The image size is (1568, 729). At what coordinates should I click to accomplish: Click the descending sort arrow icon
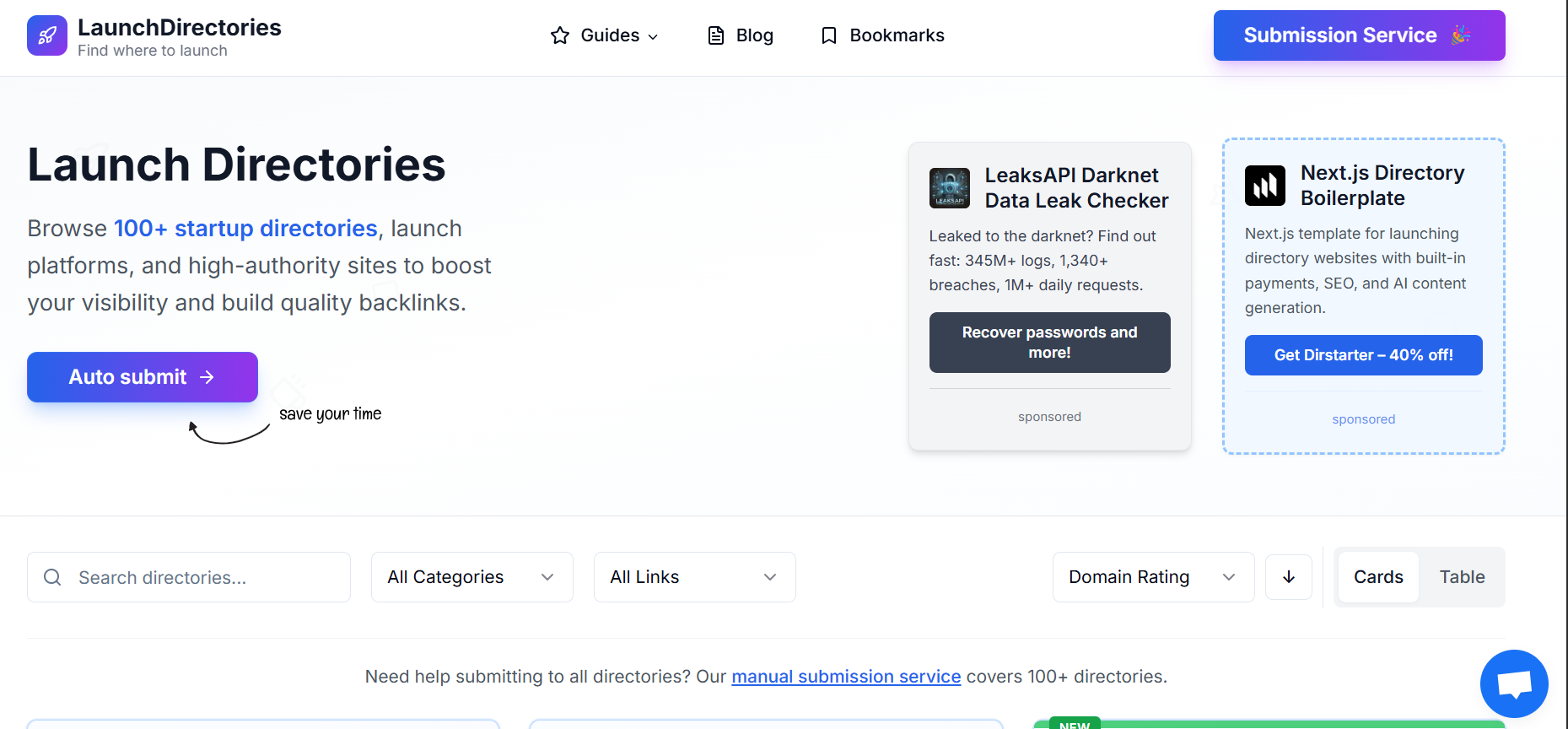pyautogui.click(x=1288, y=577)
